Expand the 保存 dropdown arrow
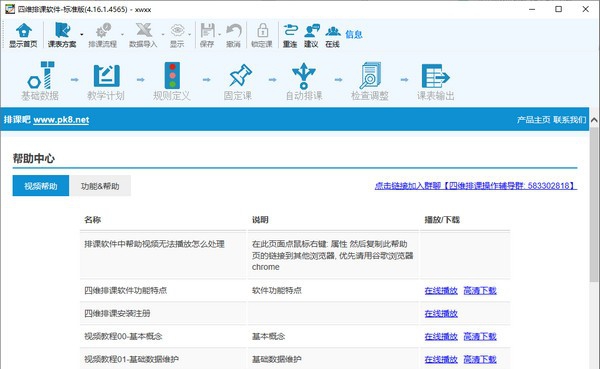600x369 pixels. coord(220,34)
